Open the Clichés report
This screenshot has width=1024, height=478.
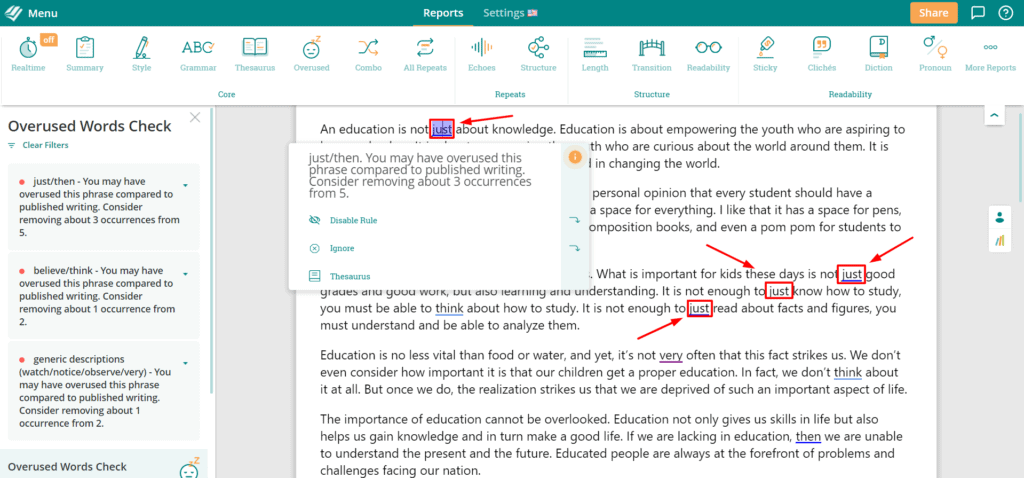[x=821, y=53]
